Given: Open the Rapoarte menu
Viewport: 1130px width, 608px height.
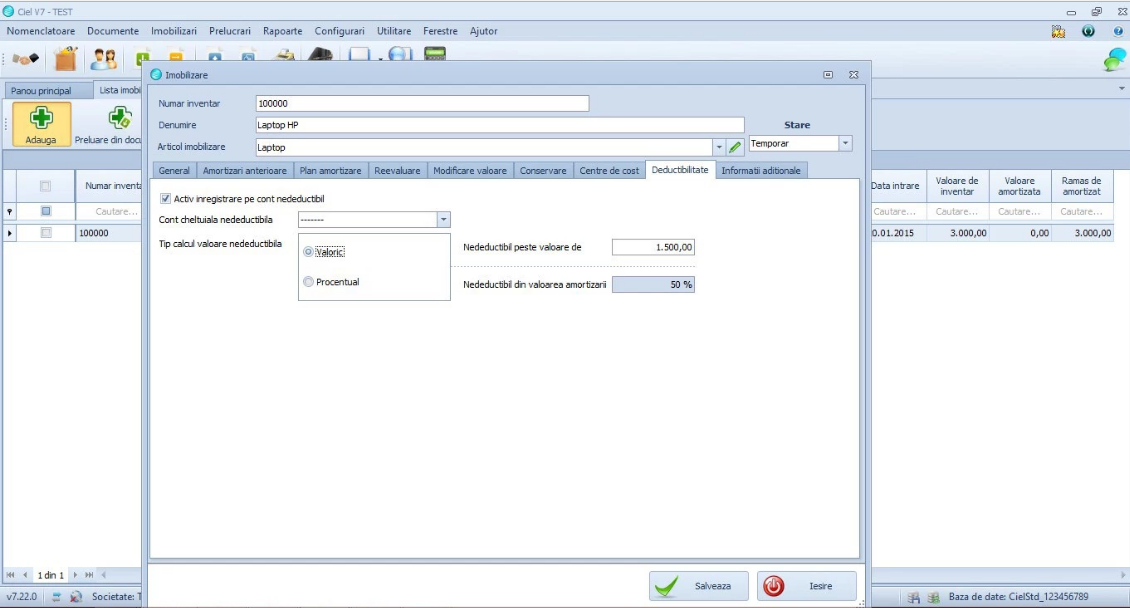Looking at the screenshot, I should (x=282, y=31).
